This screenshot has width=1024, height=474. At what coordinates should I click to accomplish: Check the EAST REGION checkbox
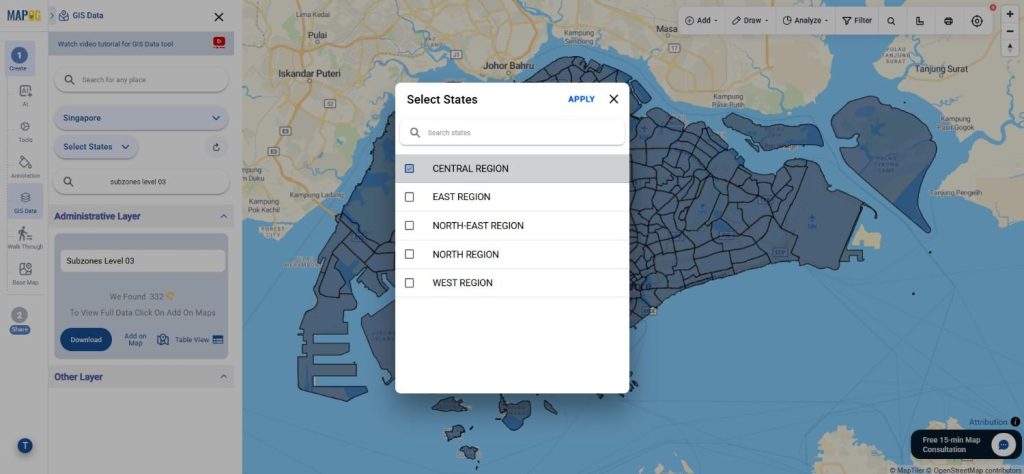[x=409, y=197]
